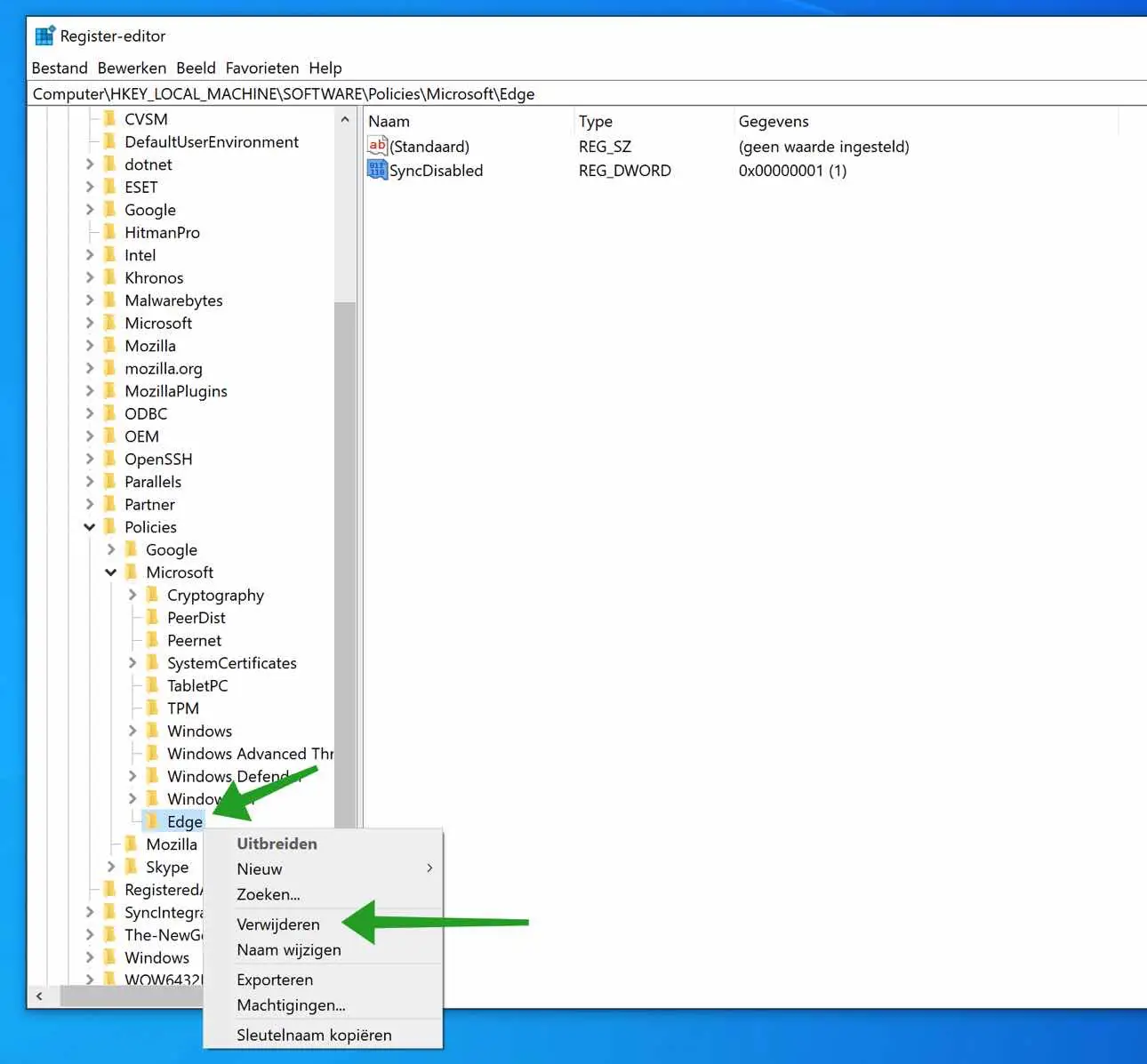Select the Windows Advanced Thr key

[250, 754]
